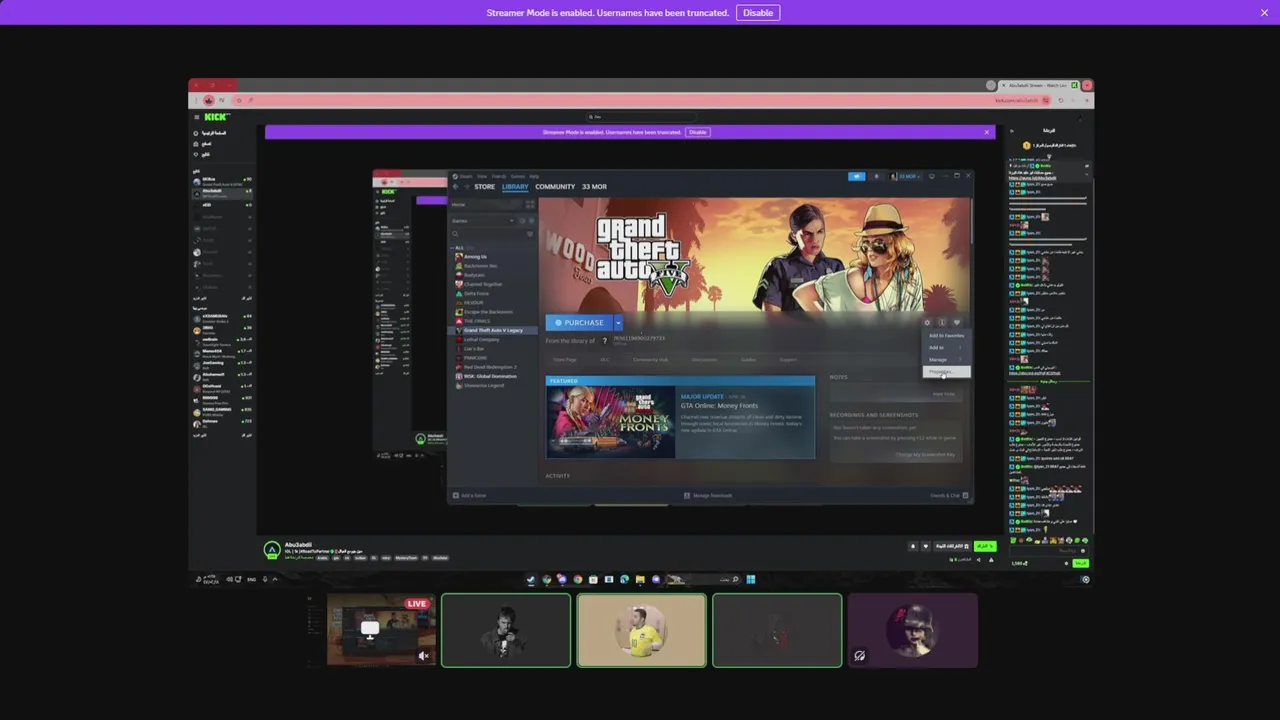Open Manage Downloads in Steam footer
This screenshot has height=720, width=1280.
(709, 495)
